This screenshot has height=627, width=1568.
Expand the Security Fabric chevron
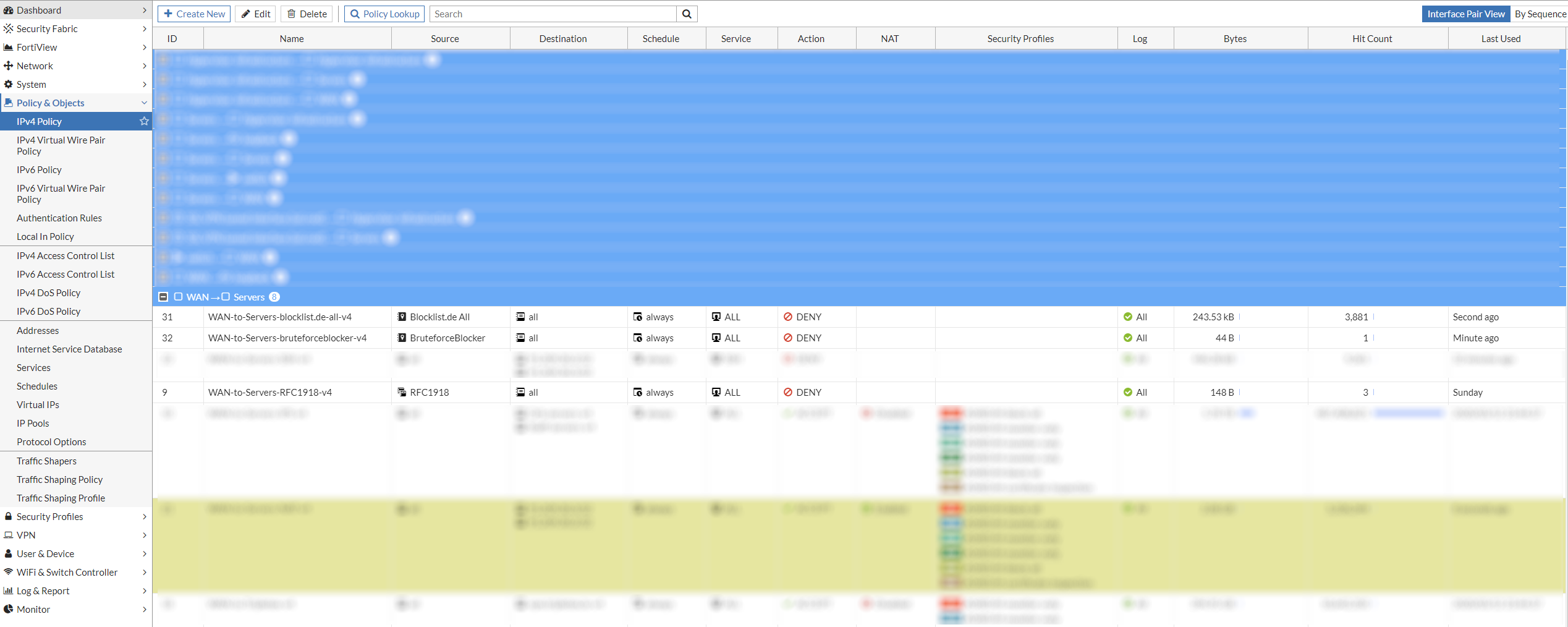(x=145, y=29)
